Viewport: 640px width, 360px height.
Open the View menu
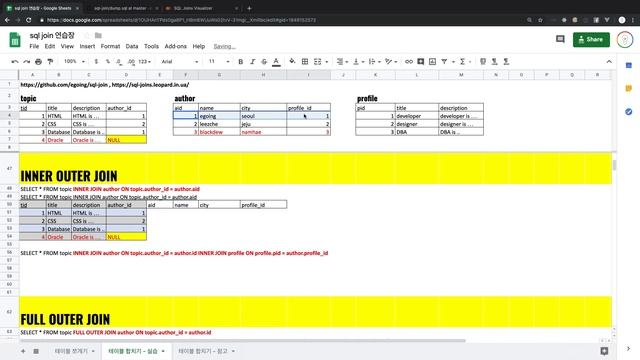click(67, 47)
